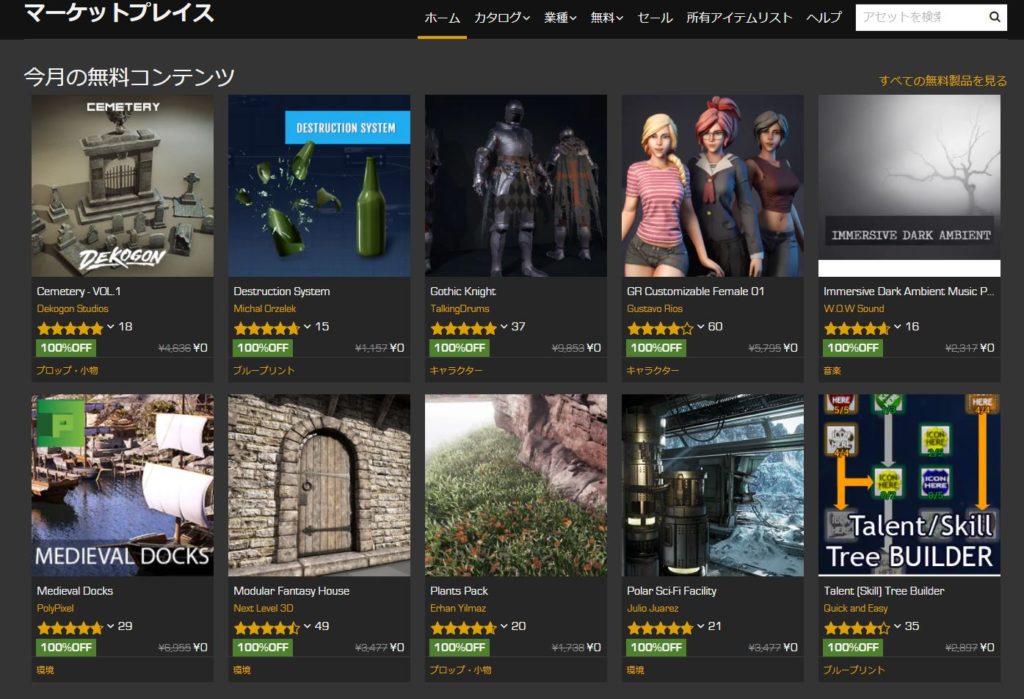Visit the W.O.W Sound seller page
Image resolution: width=1024 pixels, height=699 pixels.
pyautogui.click(x=854, y=308)
